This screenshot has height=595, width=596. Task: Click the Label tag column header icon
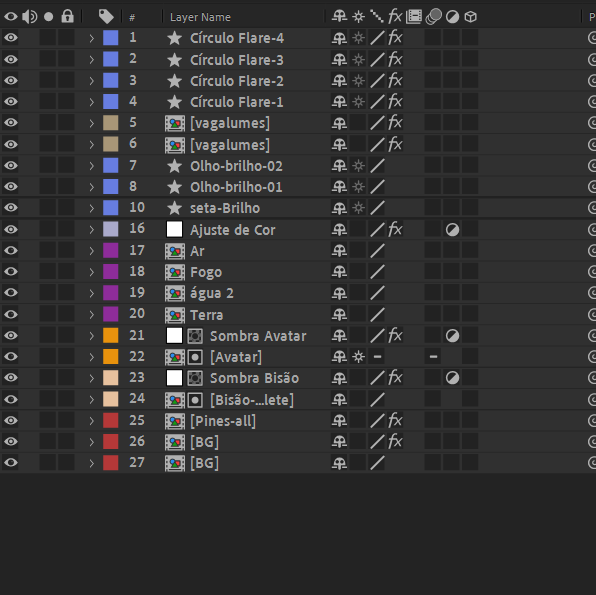[x=106, y=16]
